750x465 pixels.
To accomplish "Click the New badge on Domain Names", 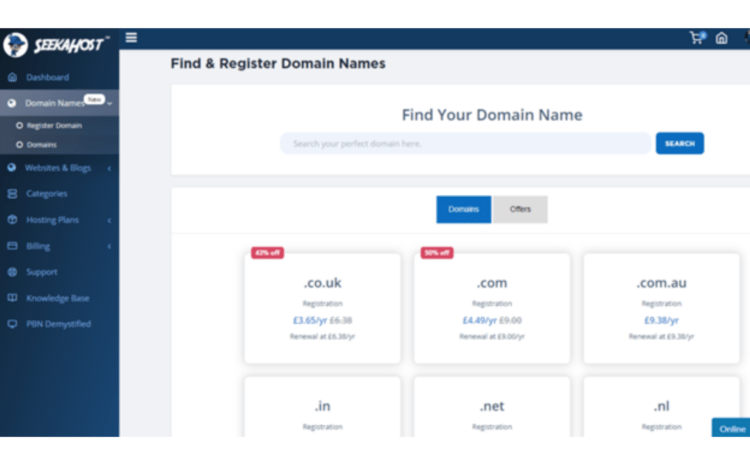I will (94, 99).
